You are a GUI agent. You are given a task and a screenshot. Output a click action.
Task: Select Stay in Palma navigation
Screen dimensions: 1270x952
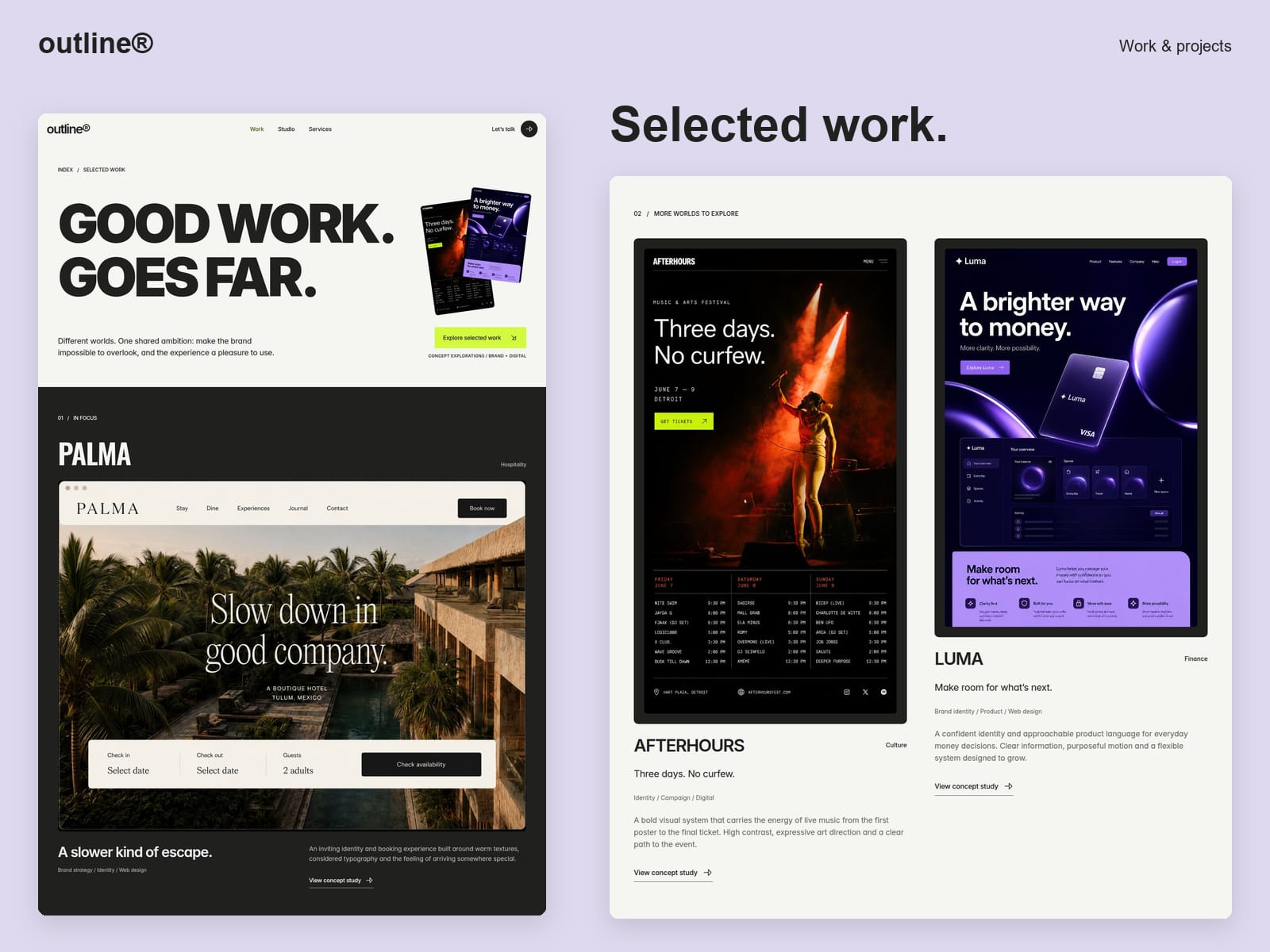pyautogui.click(x=182, y=508)
